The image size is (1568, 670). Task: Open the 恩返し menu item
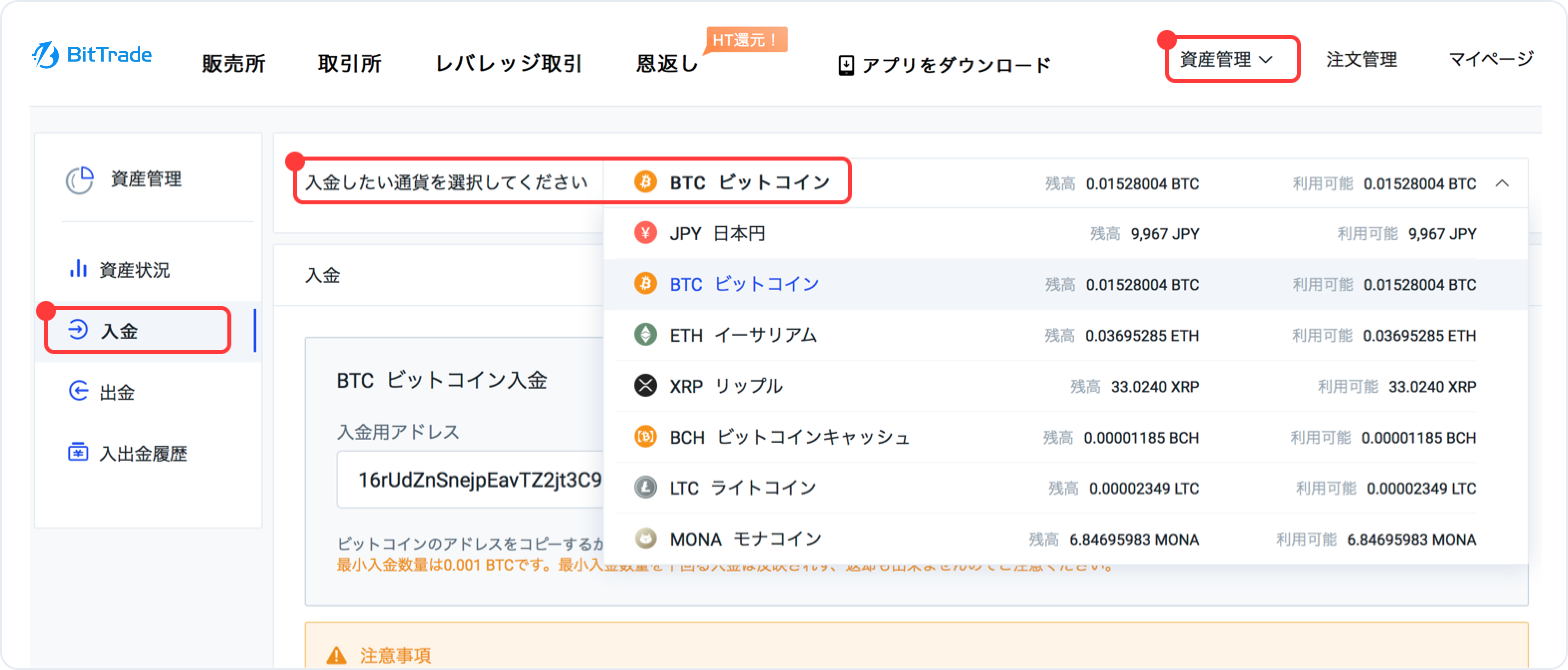[x=667, y=63]
